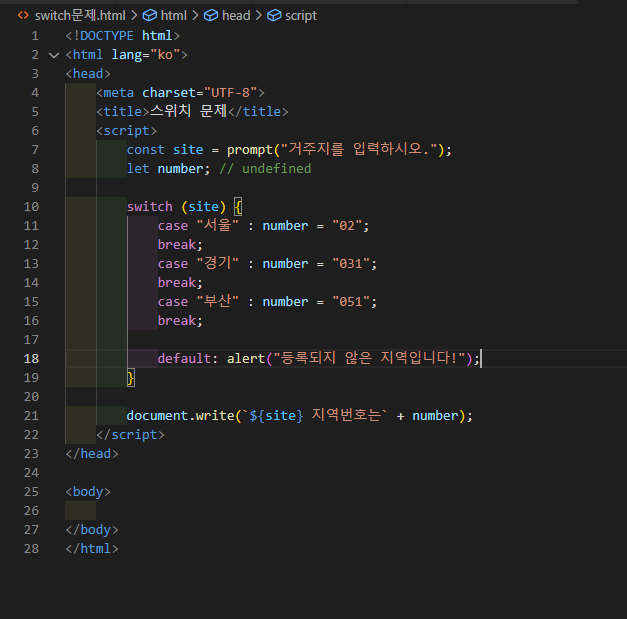Click the "서울" case string
Screen dimensions: 627x619
coord(218,225)
